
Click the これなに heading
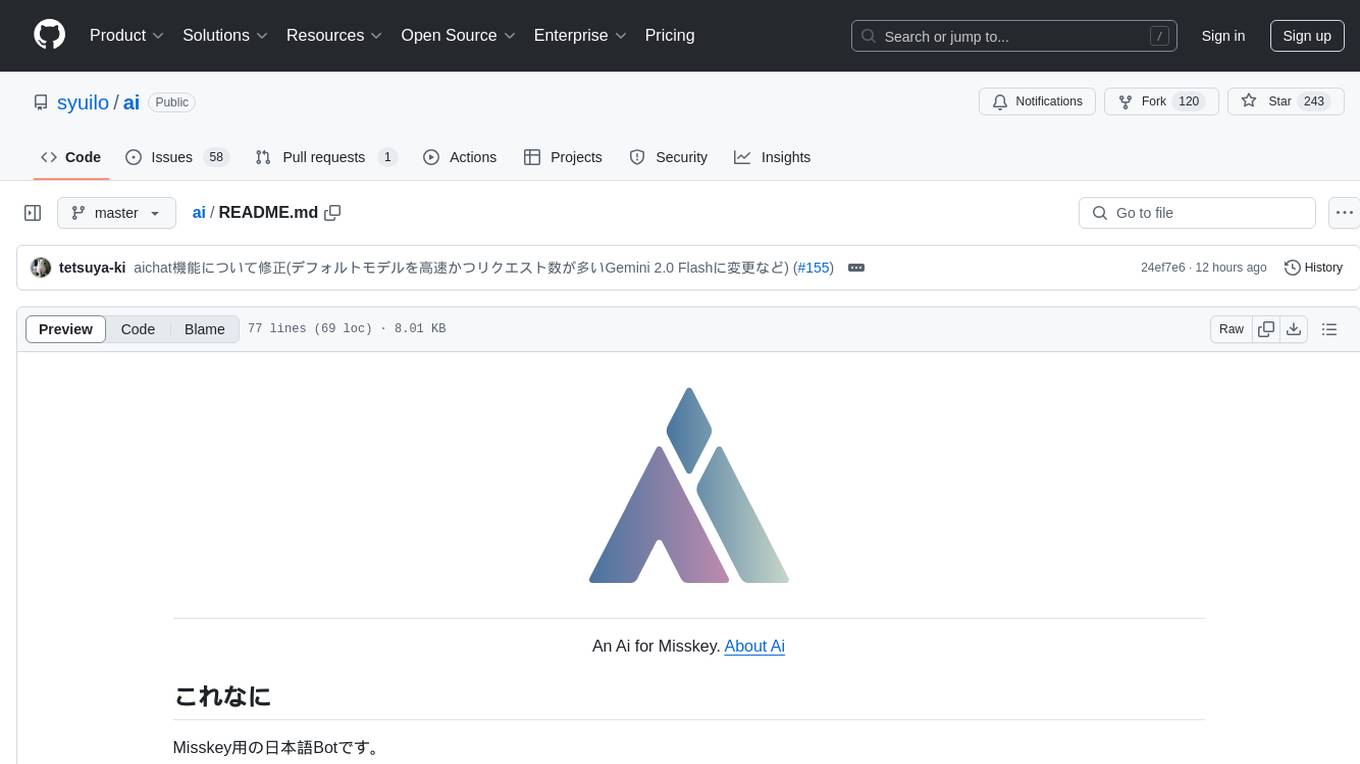tap(222, 696)
